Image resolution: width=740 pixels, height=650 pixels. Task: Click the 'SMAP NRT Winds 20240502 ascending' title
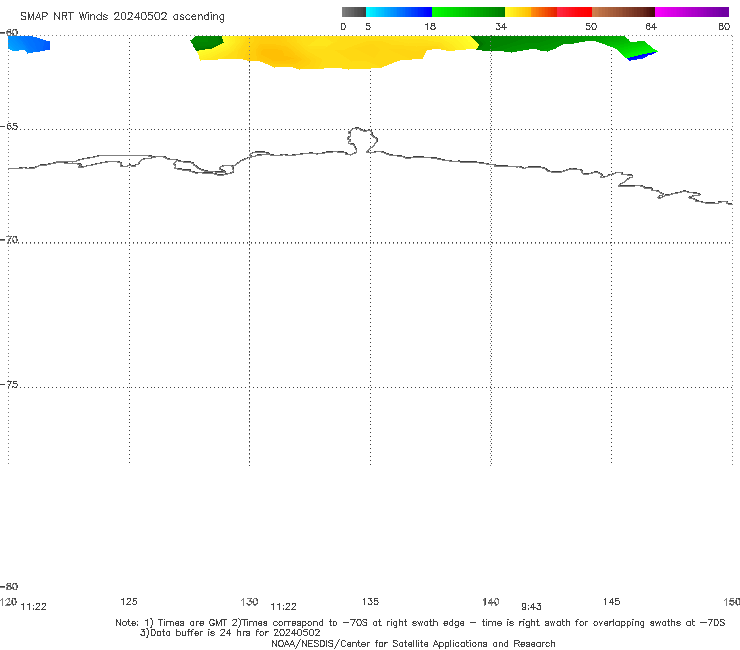pyautogui.click(x=122, y=16)
